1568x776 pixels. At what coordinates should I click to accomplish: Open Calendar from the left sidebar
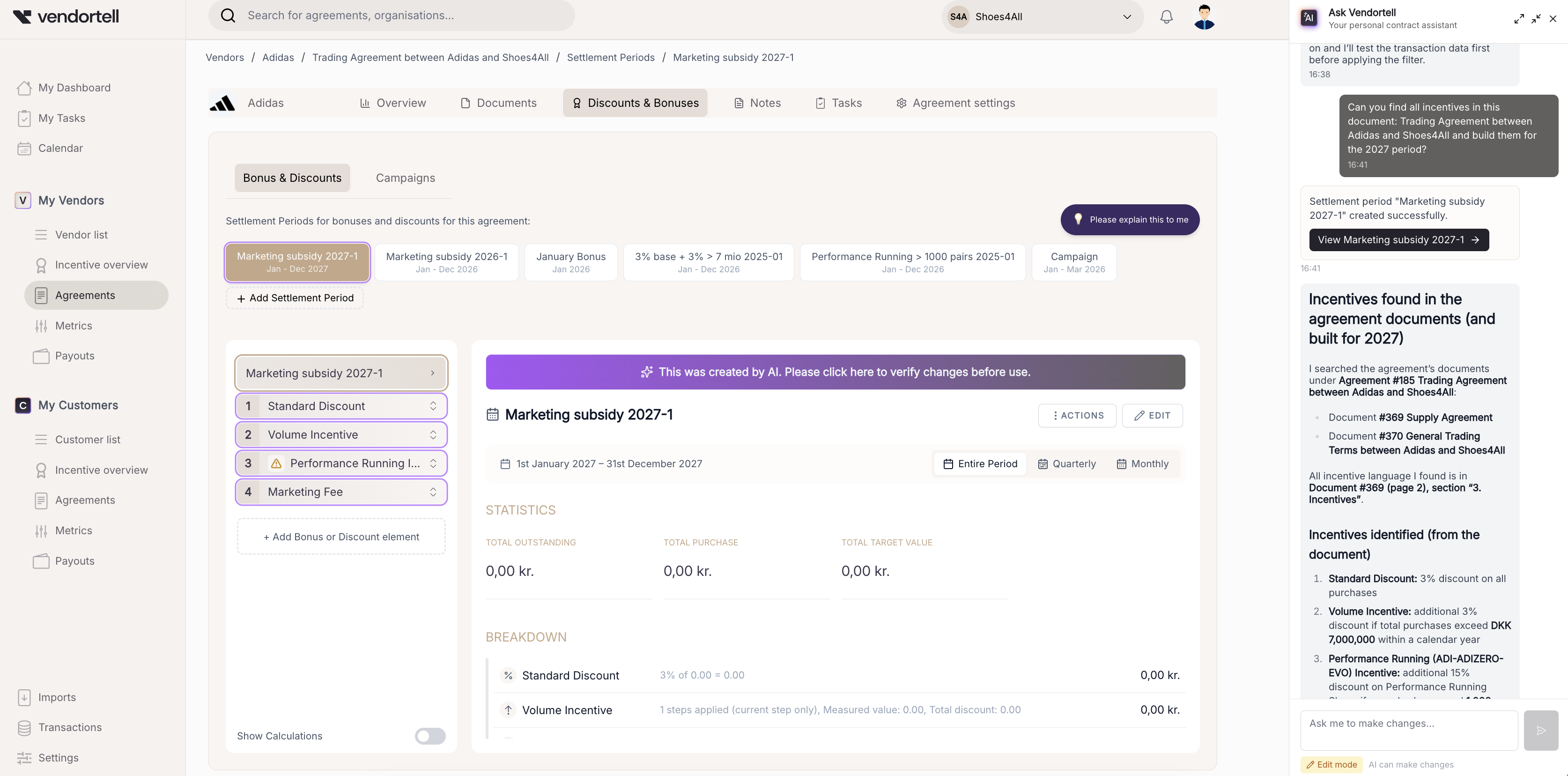(60, 148)
